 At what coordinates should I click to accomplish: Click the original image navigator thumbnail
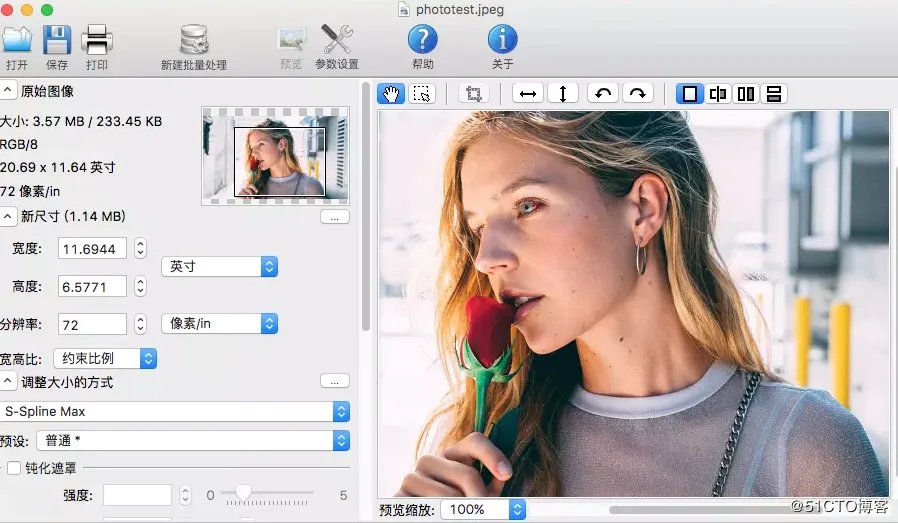[x=275, y=156]
